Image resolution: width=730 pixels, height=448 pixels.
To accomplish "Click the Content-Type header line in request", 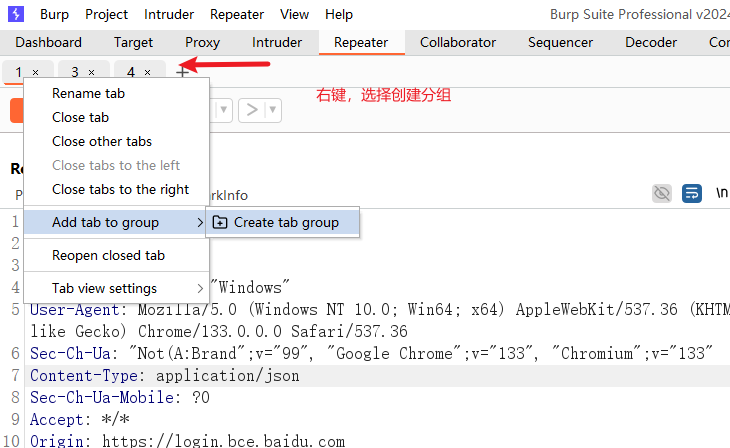I will (x=165, y=375).
